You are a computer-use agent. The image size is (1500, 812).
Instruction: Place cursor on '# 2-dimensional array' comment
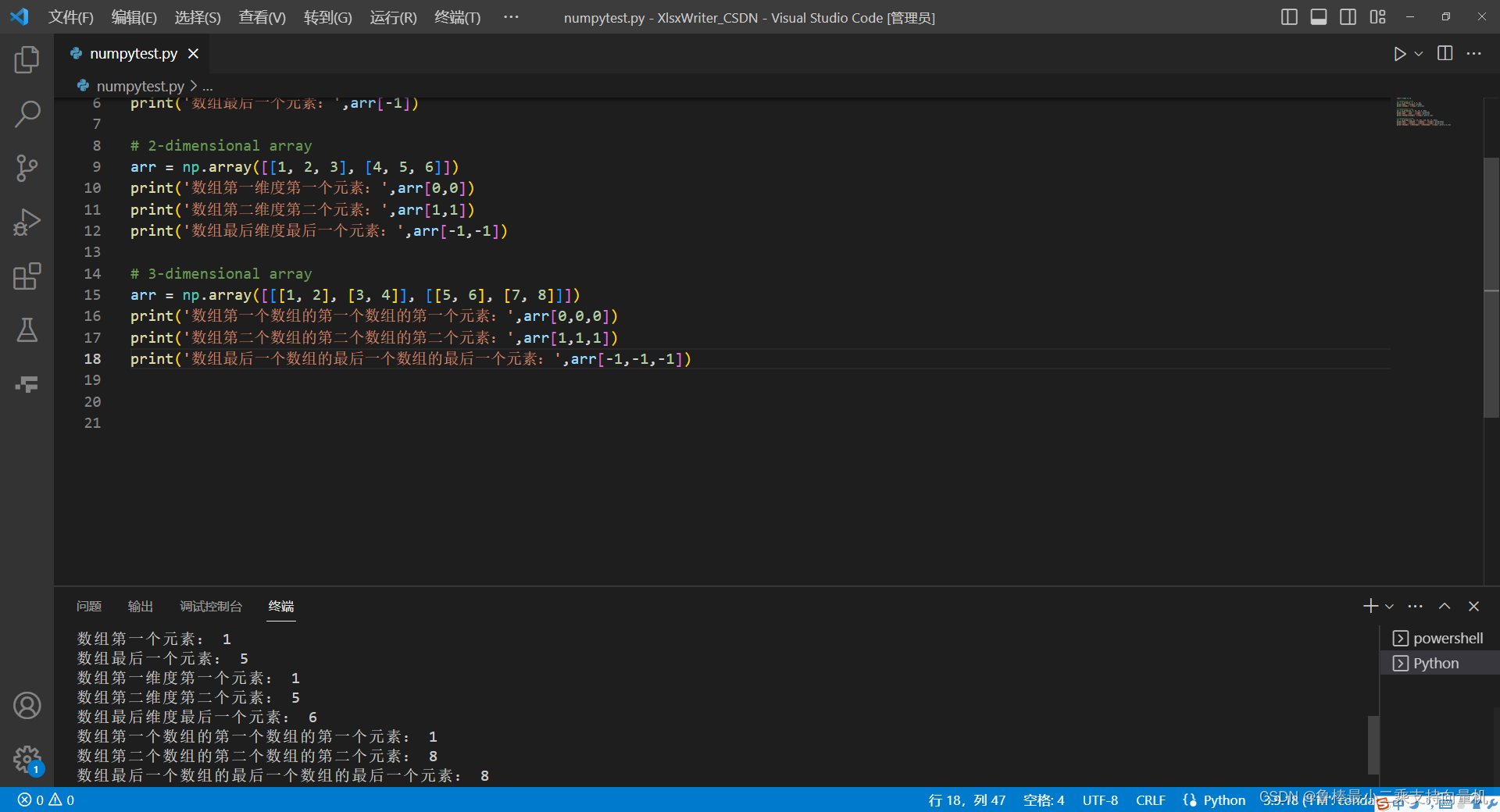(x=220, y=145)
